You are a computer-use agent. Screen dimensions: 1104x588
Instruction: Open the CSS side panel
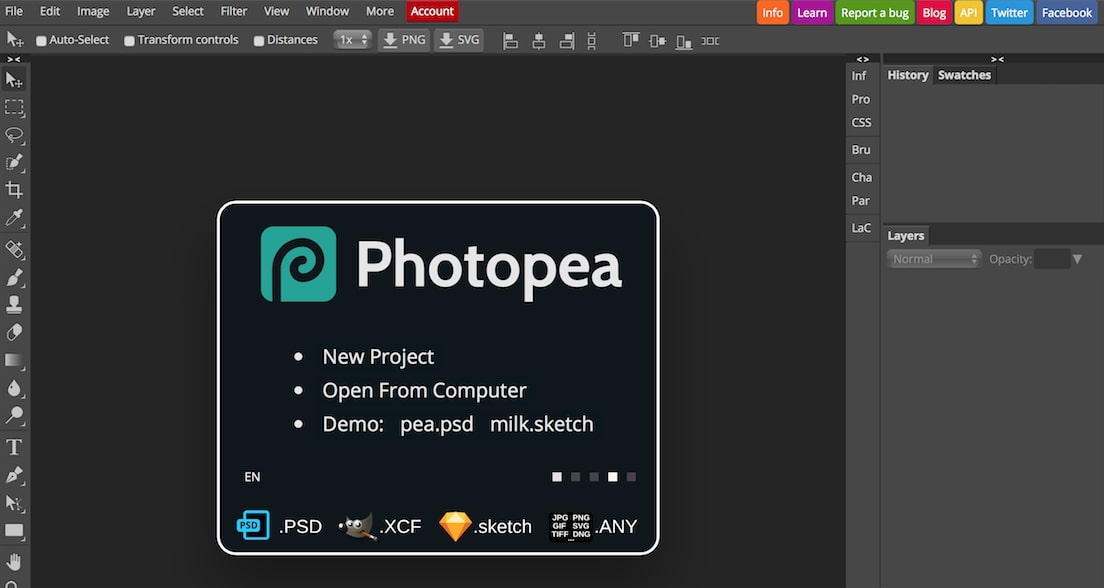[861, 123]
